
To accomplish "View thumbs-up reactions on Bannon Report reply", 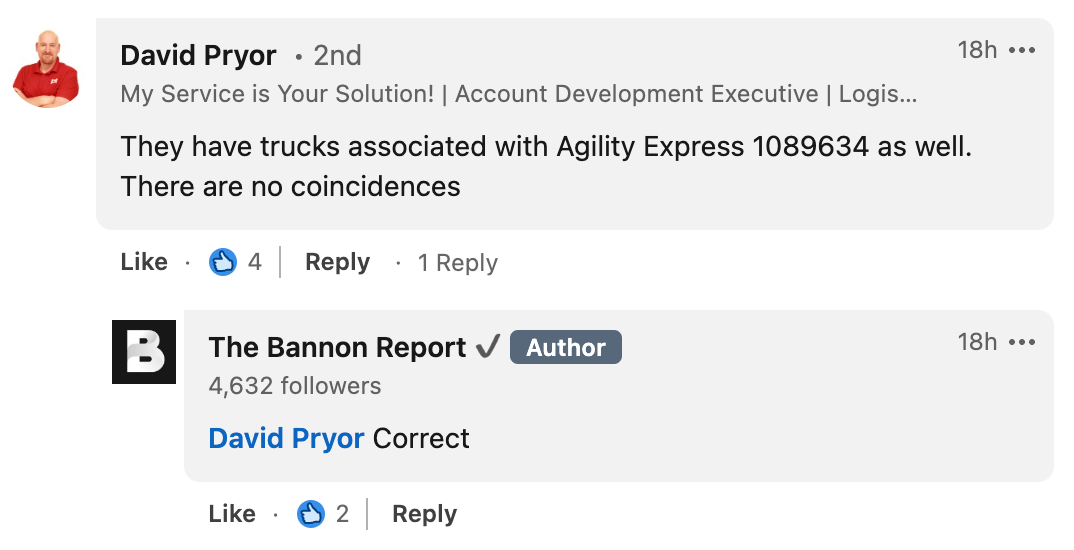I will 310,514.
